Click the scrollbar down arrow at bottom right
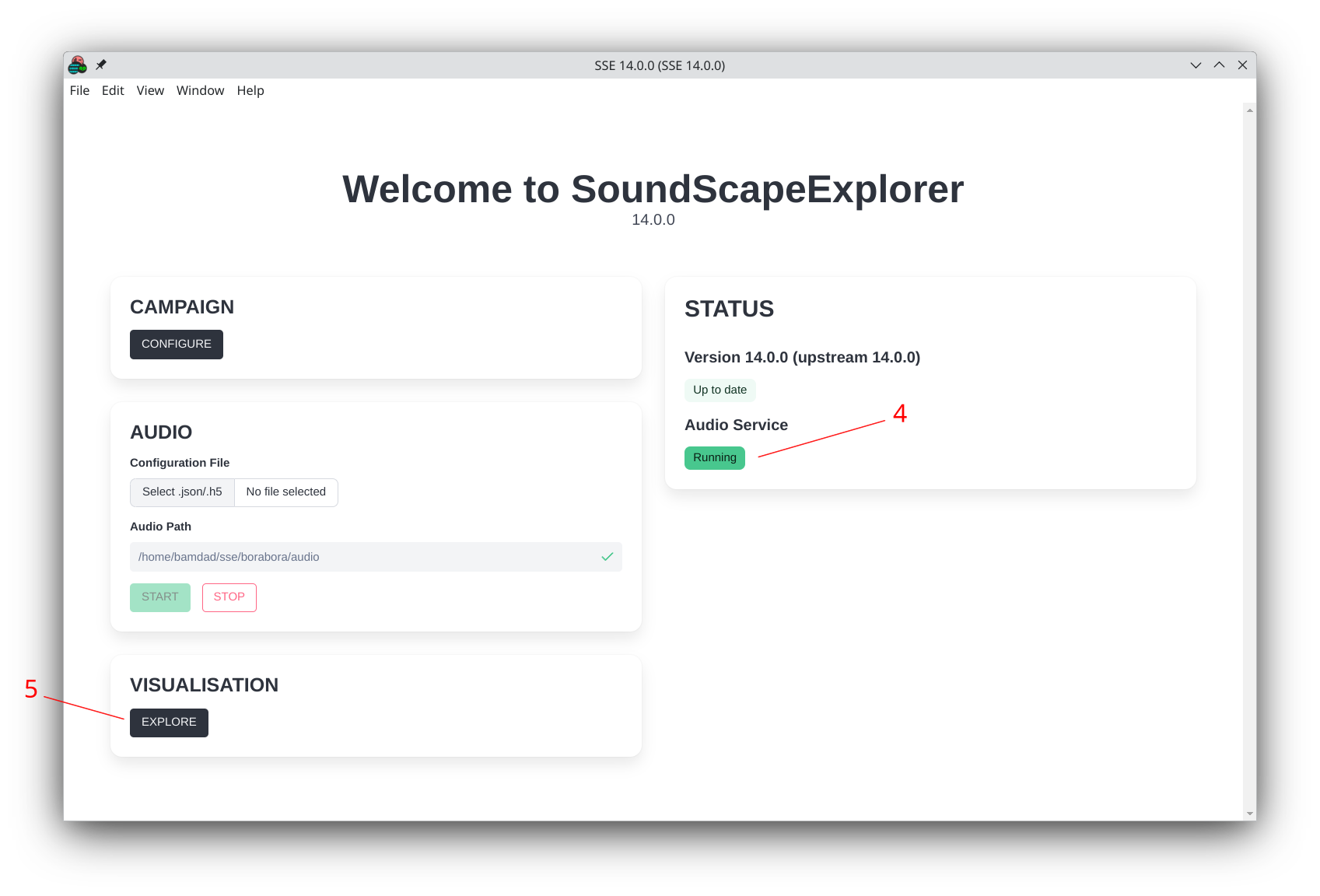This screenshot has width=1320, height=896. point(1249,813)
